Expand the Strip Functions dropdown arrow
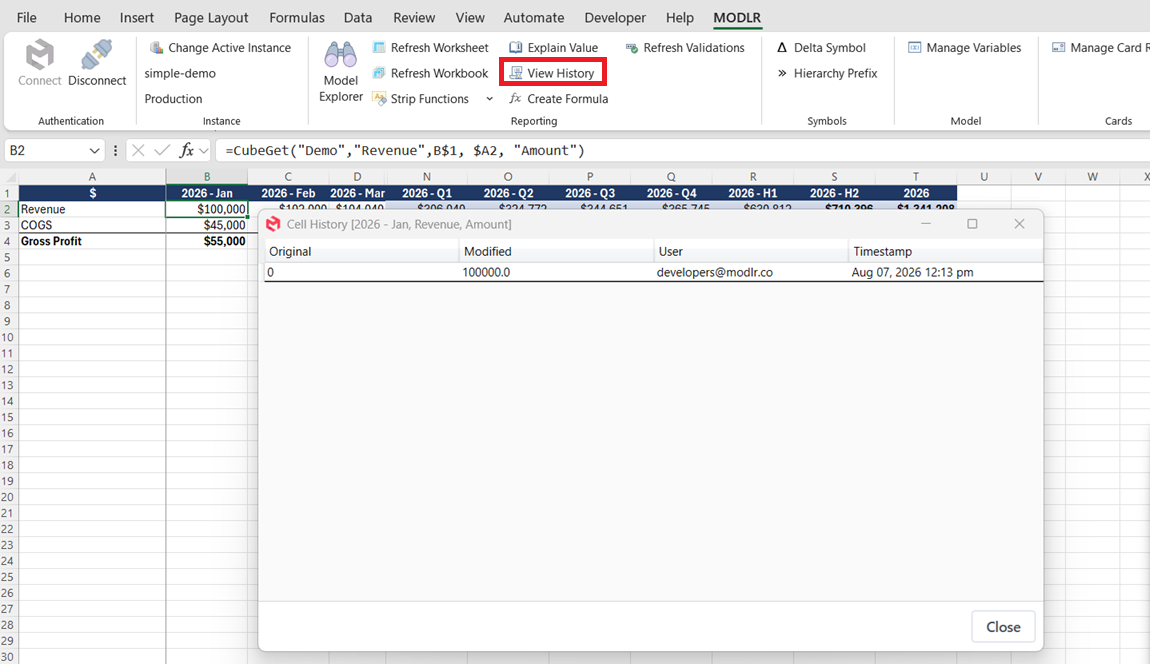1150x665 pixels. pyautogui.click(x=489, y=99)
